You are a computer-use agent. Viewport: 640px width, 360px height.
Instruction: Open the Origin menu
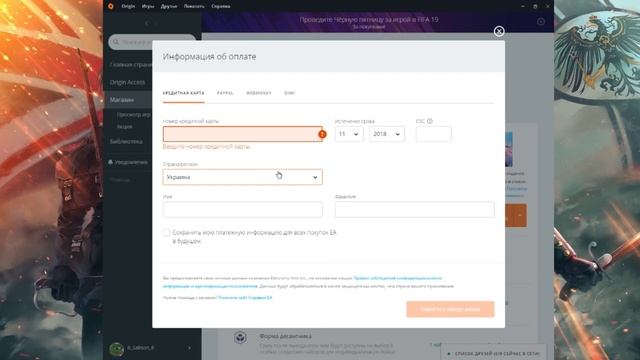[x=128, y=6]
